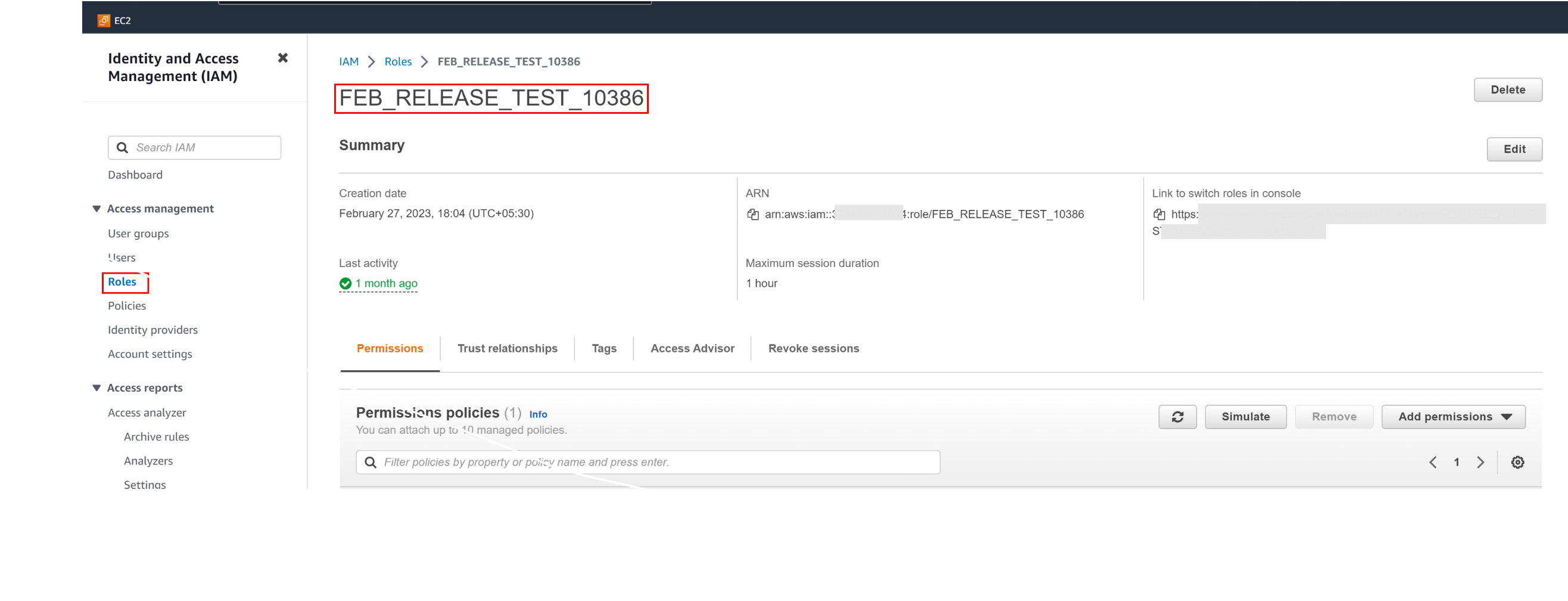
Task: Copy the switch roles console link
Action: 1159,214
